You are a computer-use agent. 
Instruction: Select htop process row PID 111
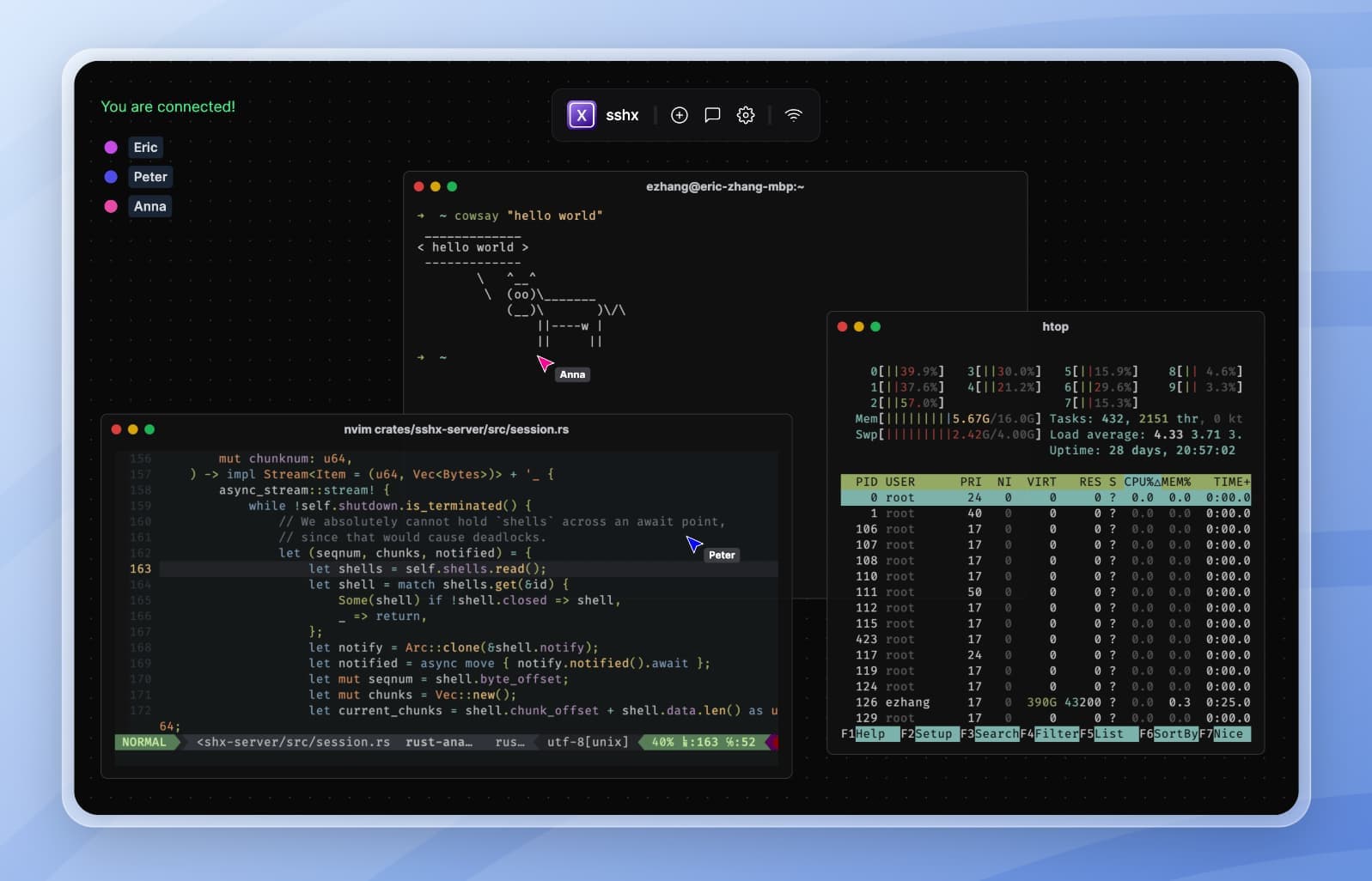coord(1046,592)
